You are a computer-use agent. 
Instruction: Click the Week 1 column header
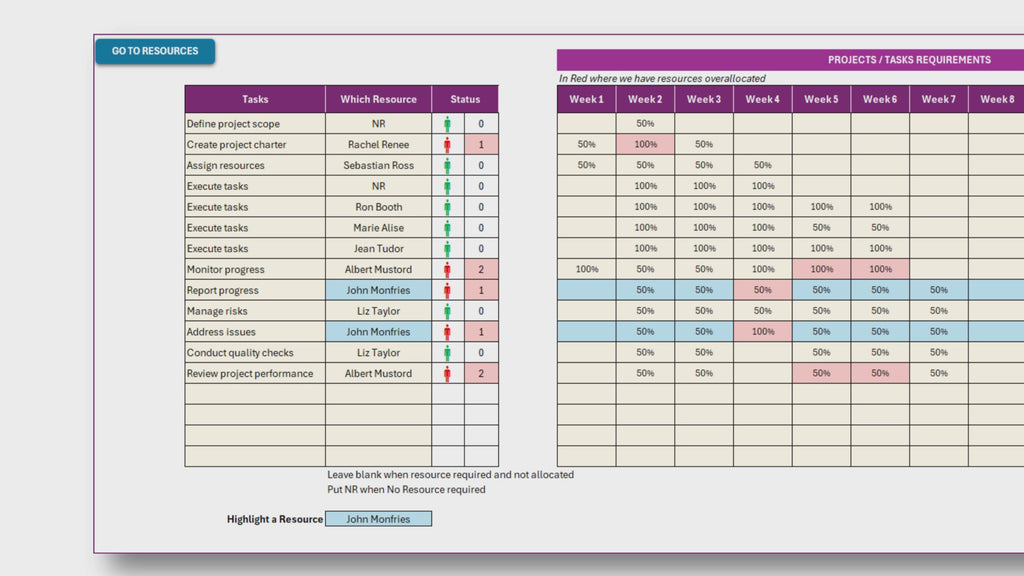[586, 99]
